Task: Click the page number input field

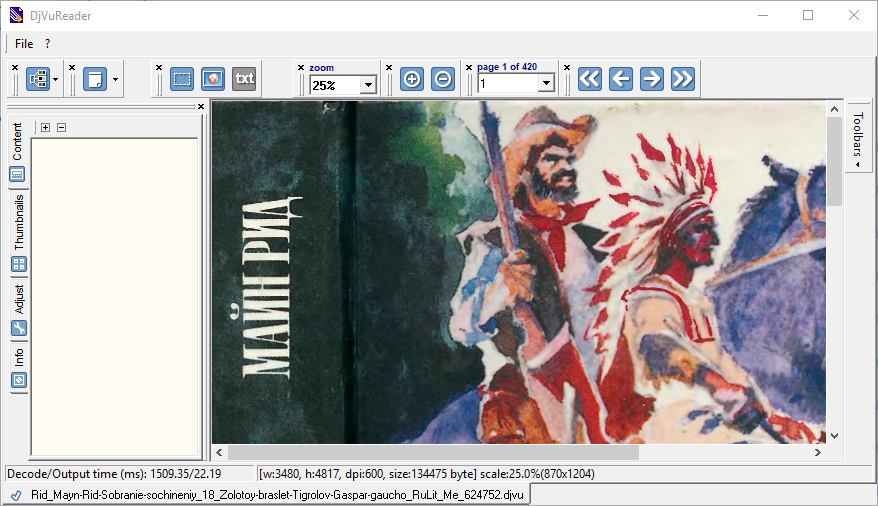Action: (x=508, y=84)
